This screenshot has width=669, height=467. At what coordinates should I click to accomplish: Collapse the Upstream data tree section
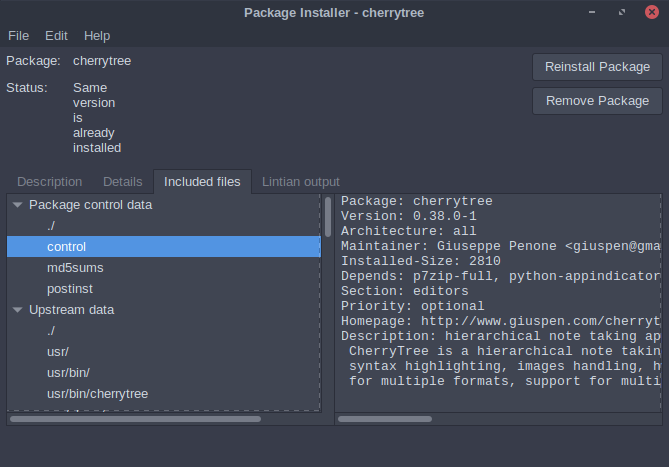(17, 310)
